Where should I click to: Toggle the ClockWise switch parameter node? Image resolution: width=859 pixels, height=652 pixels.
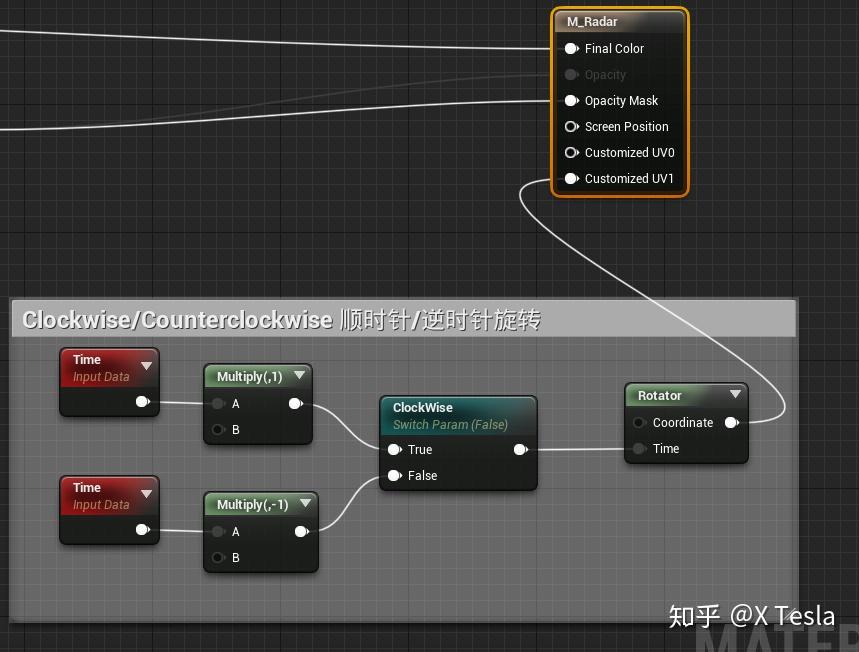(458, 416)
